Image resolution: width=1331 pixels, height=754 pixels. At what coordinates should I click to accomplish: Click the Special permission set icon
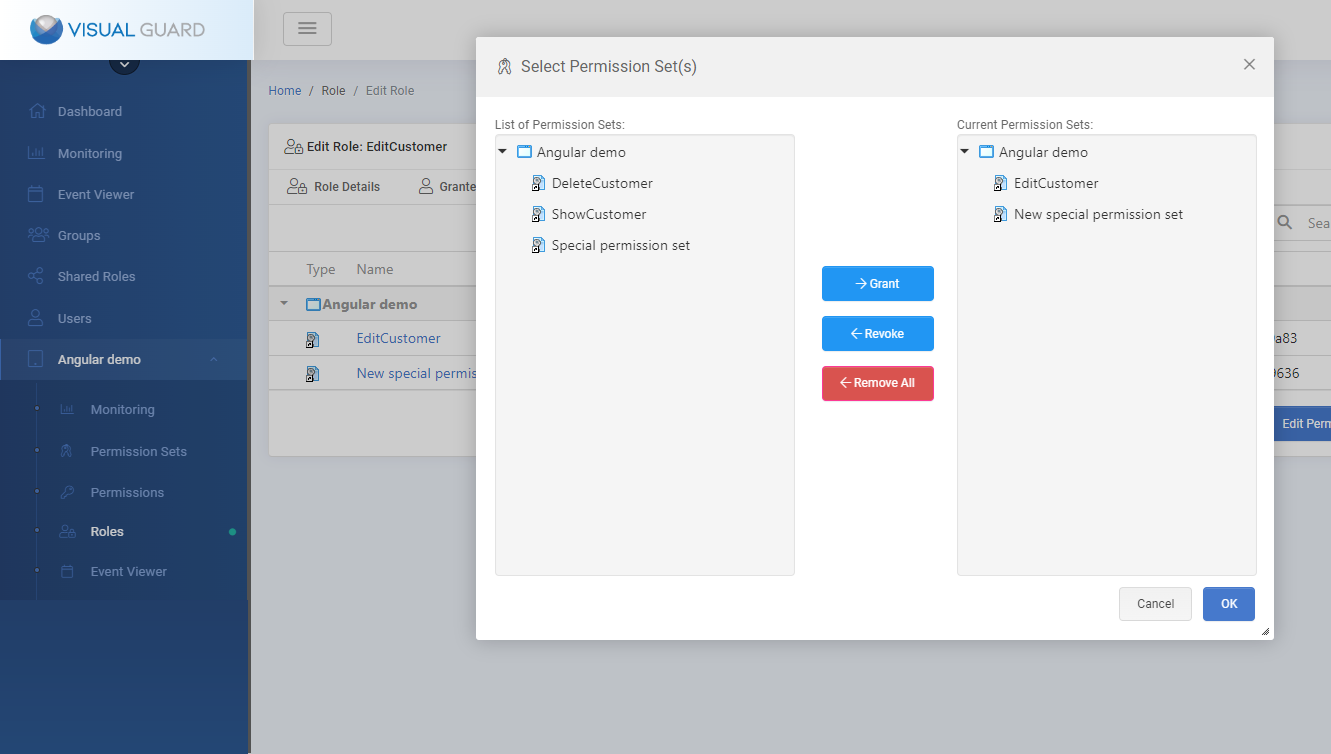point(538,246)
